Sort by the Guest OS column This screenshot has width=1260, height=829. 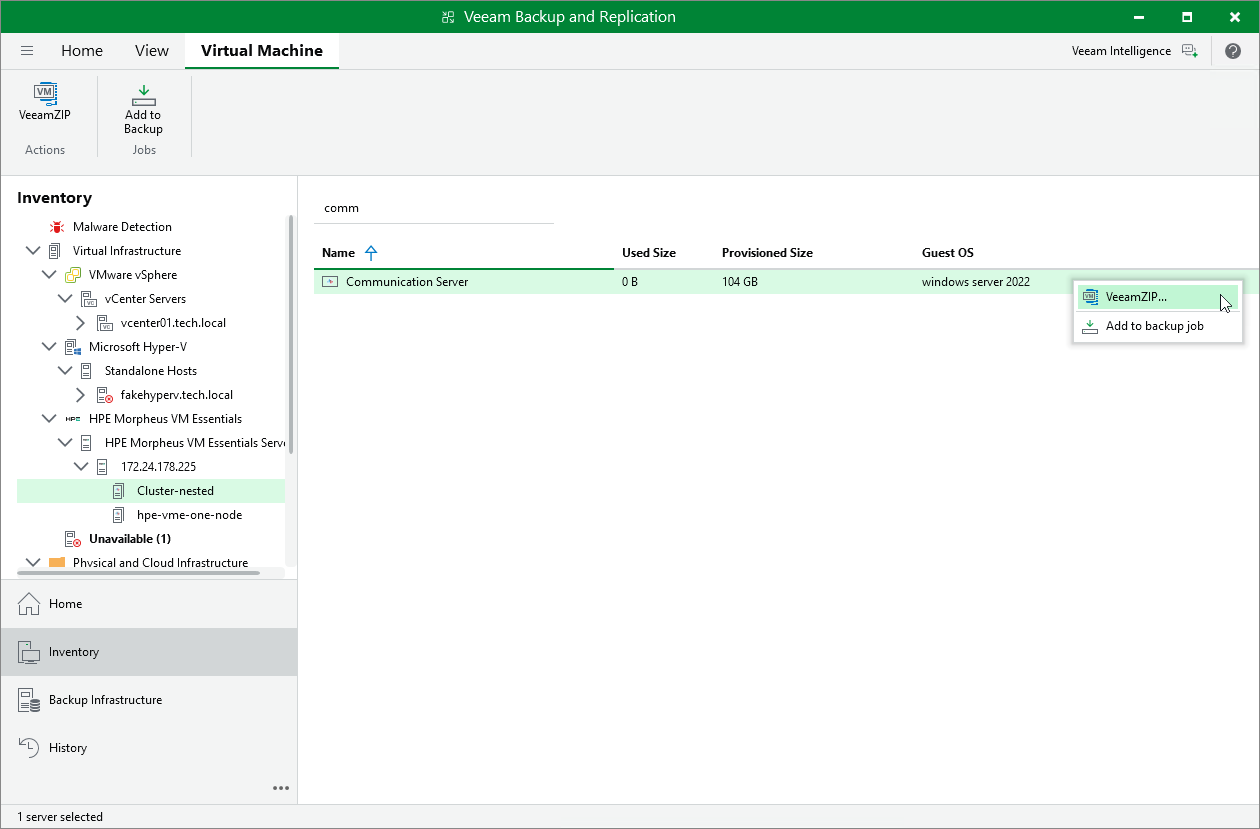tap(947, 253)
